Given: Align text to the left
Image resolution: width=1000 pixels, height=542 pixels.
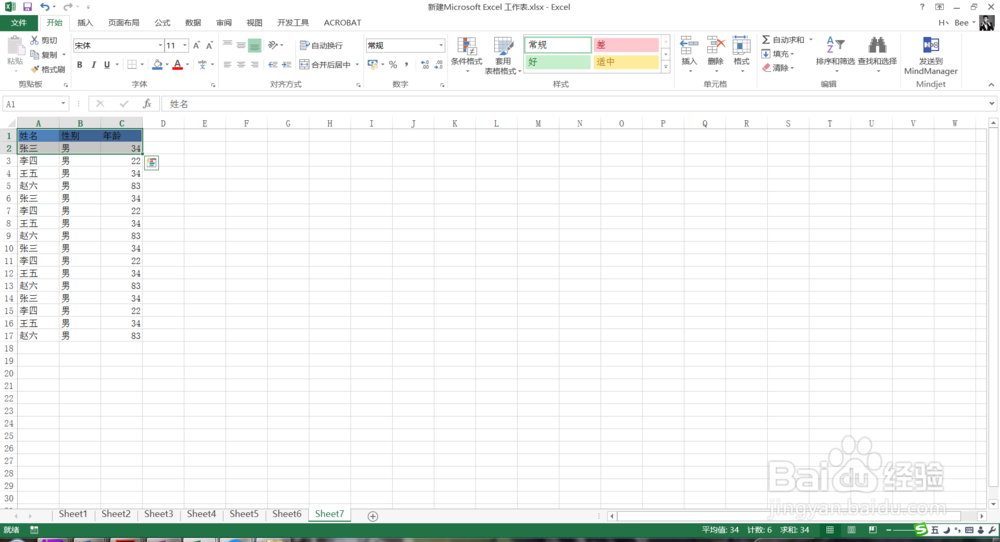Looking at the screenshot, I should (228, 64).
